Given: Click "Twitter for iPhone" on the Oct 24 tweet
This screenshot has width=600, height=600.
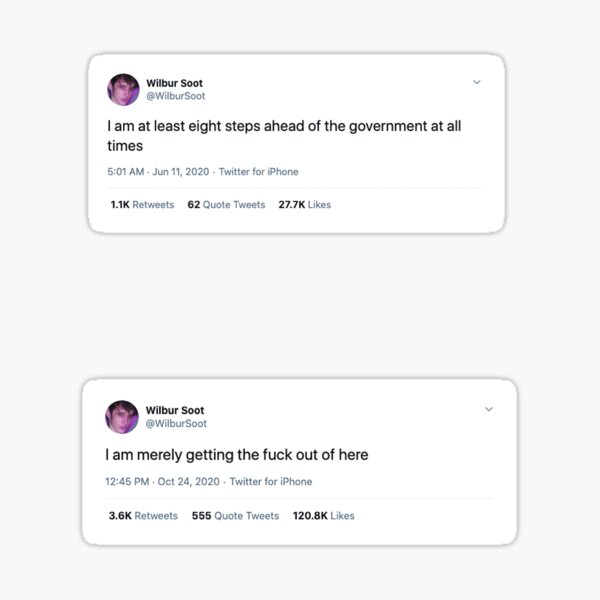Looking at the screenshot, I should click(x=271, y=482).
